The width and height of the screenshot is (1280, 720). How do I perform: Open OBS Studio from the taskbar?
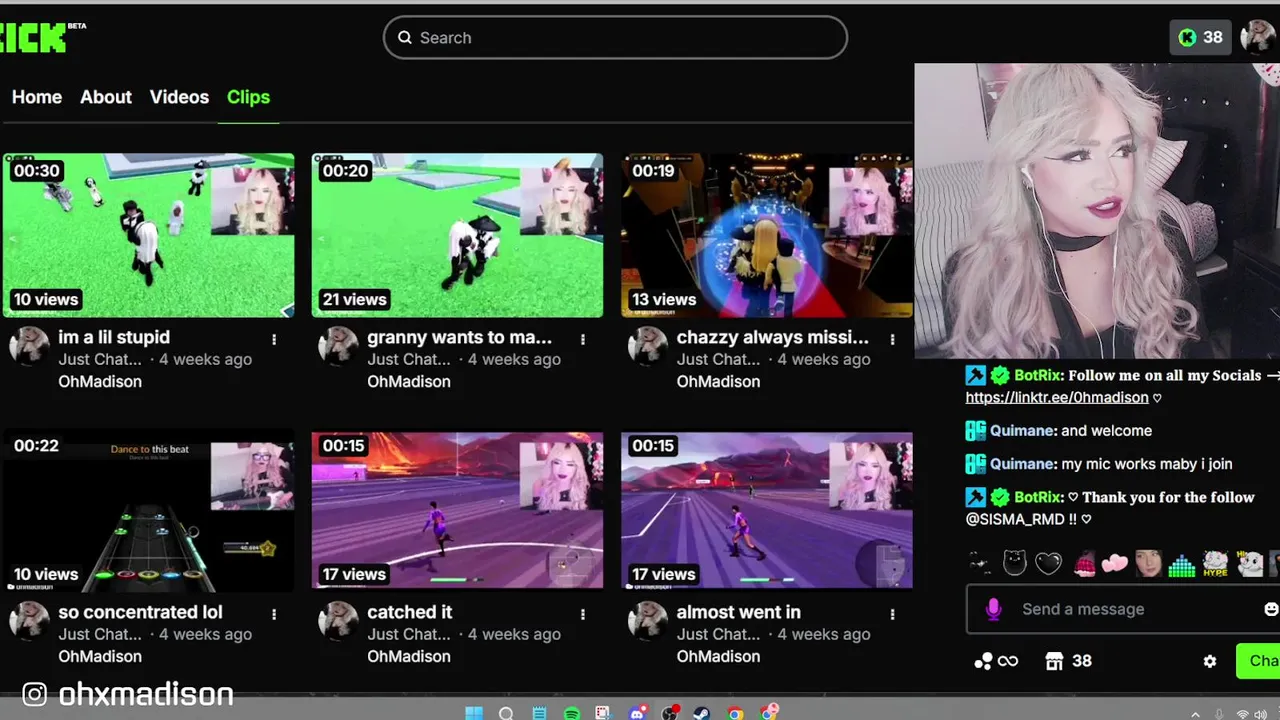(670, 713)
